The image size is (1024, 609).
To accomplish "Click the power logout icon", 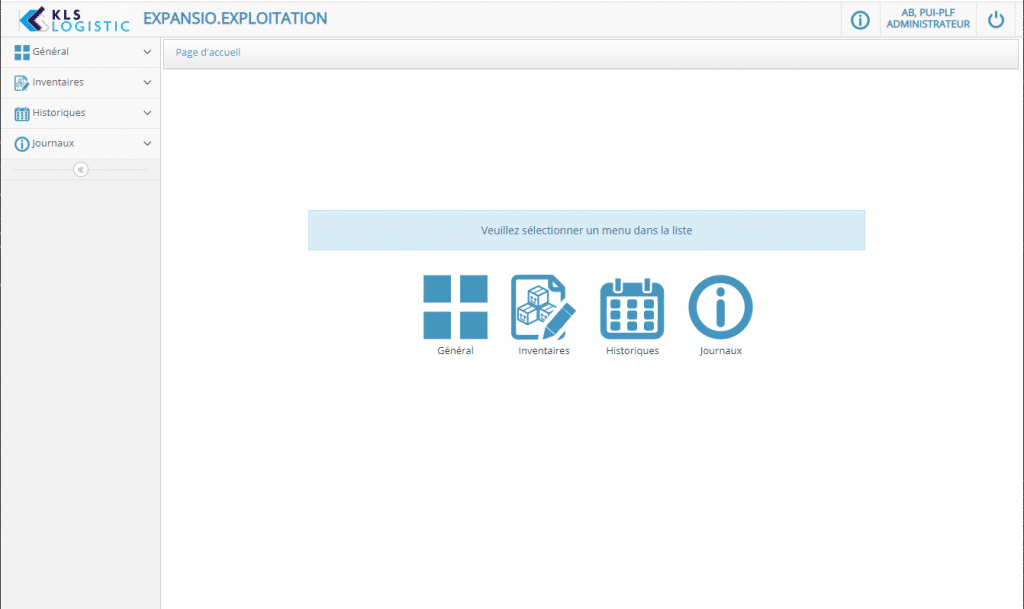I will click(x=996, y=20).
